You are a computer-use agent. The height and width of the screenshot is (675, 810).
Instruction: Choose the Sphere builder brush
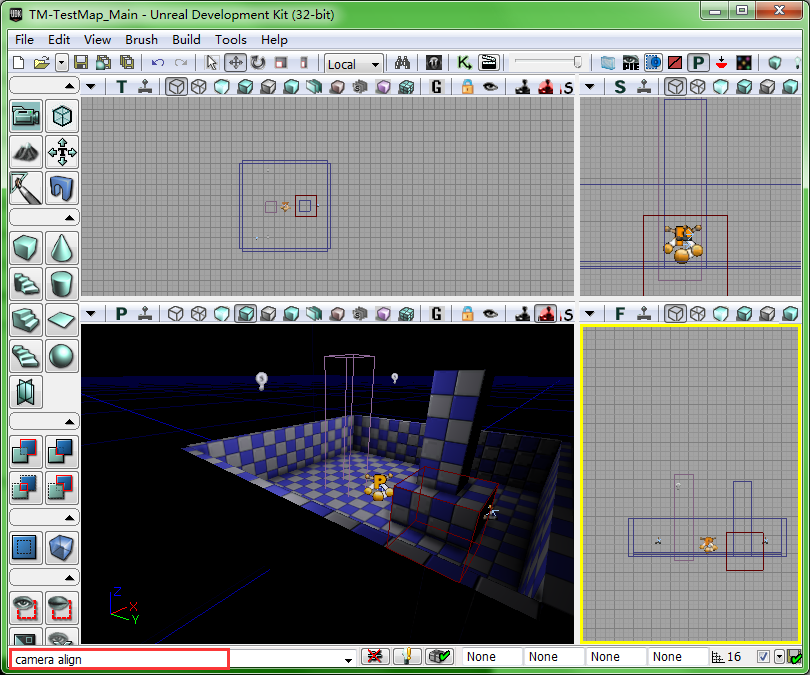[x=62, y=356]
